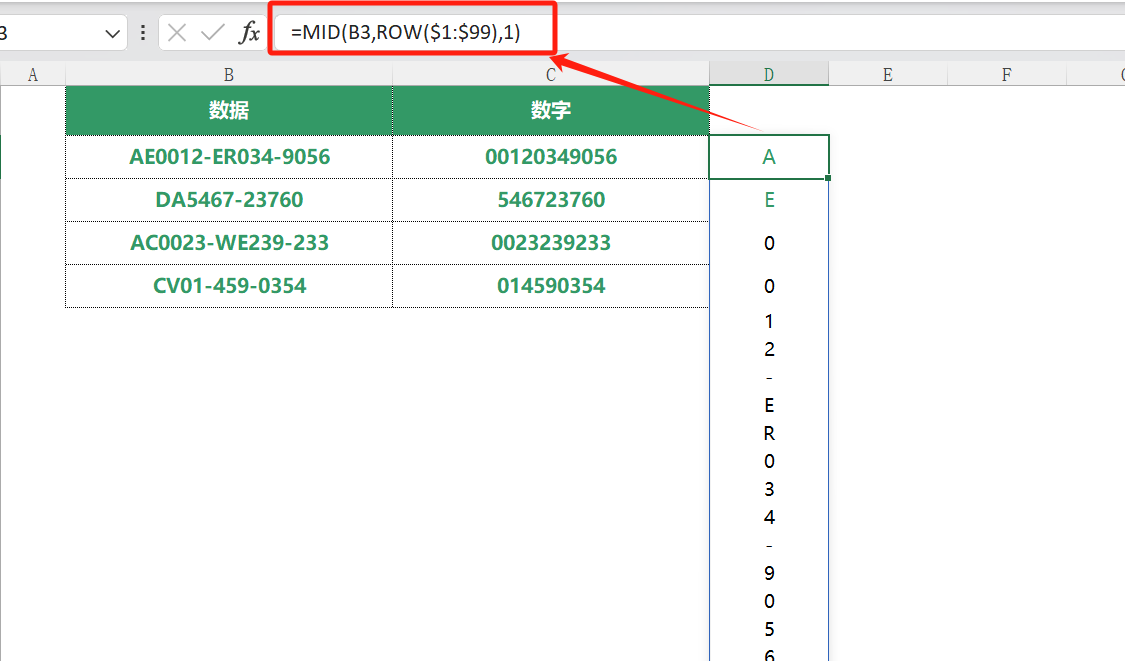Screen dimensions: 1125x661
Task: Select column D cell showing R
Action: pos(768,433)
